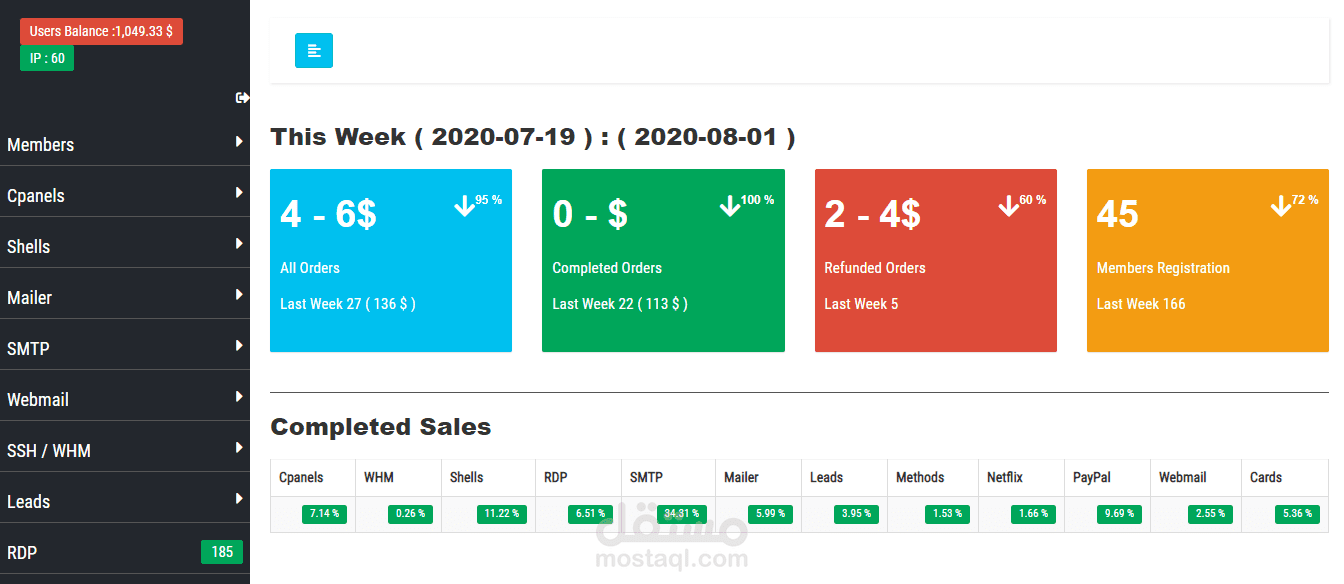Click the logout icon in sidebar
This screenshot has height=584, width=1344.
(242, 98)
